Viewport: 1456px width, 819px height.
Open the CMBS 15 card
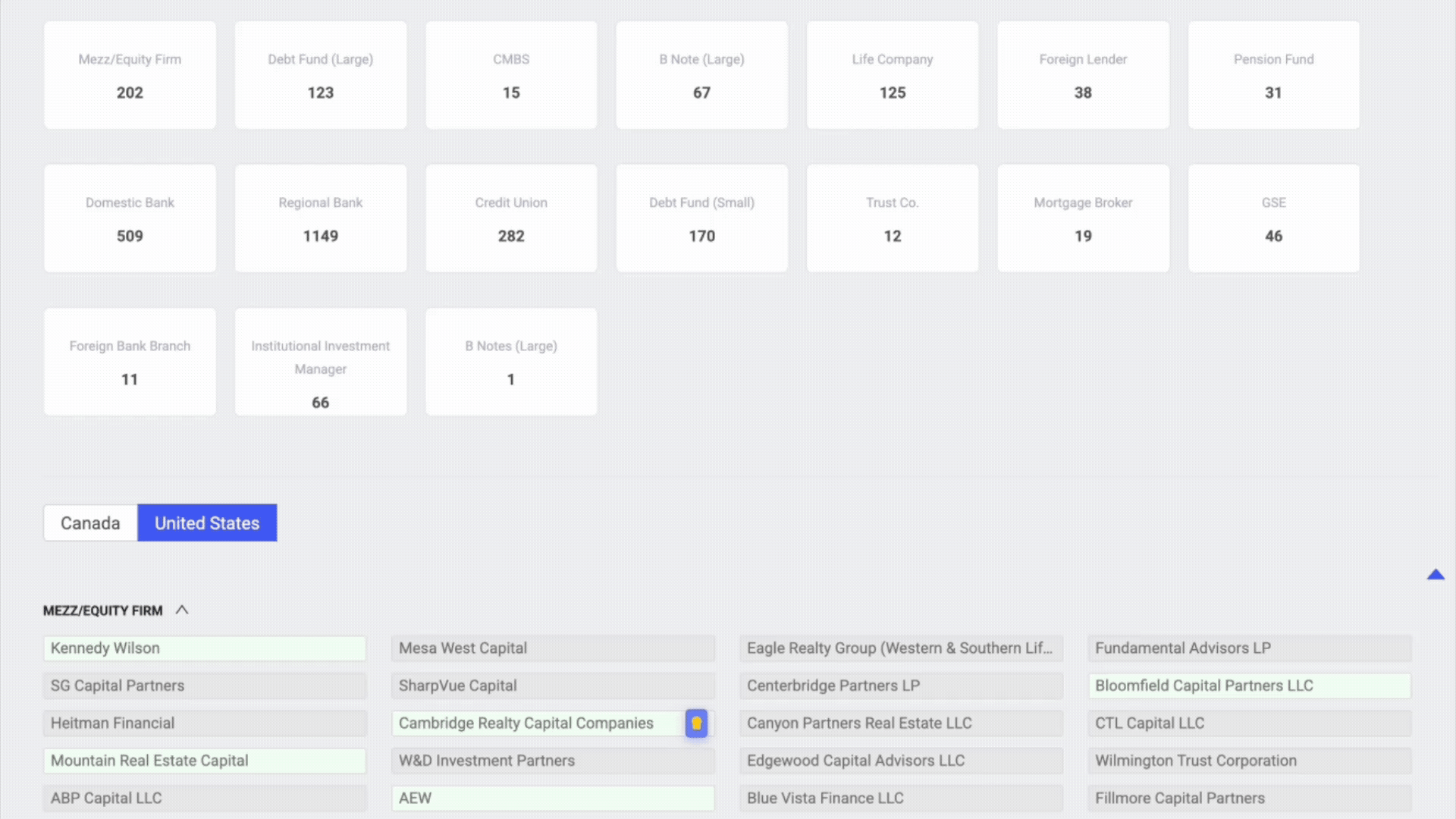tap(511, 75)
